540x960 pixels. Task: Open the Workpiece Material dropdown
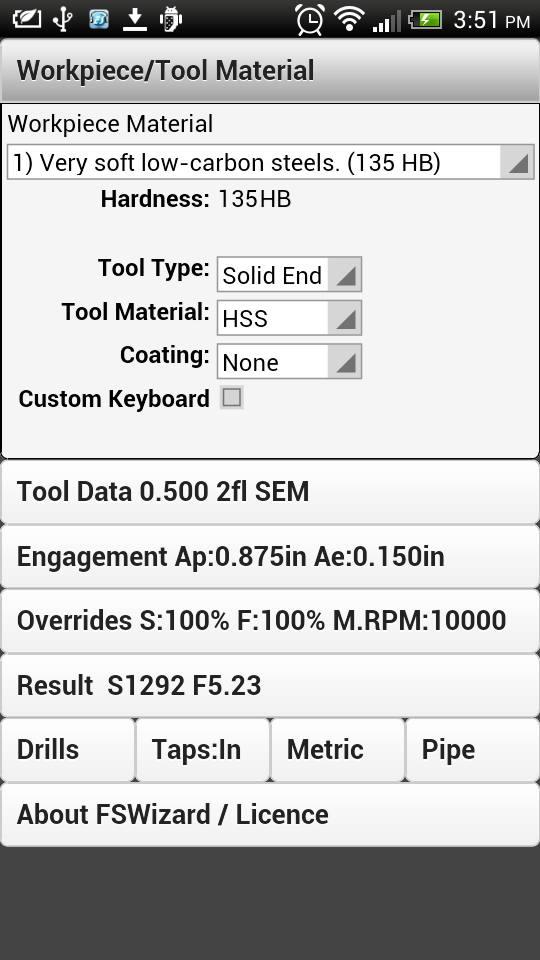click(271, 162)
